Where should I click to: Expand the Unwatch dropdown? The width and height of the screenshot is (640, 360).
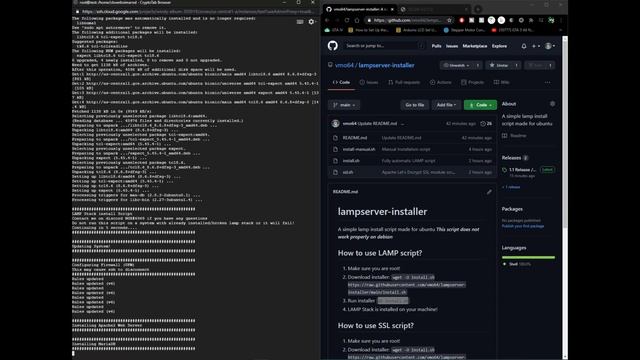[457, 65]
